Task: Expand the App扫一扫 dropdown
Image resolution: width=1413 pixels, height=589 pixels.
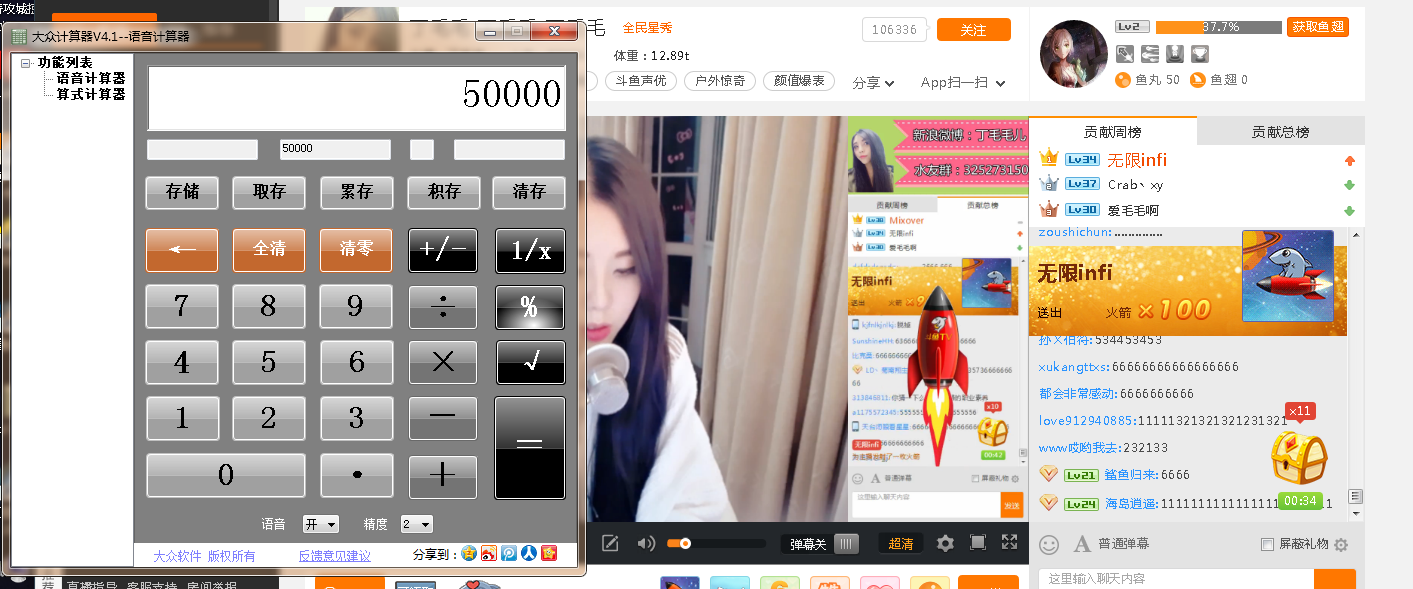Action: (x=962, y=83)
